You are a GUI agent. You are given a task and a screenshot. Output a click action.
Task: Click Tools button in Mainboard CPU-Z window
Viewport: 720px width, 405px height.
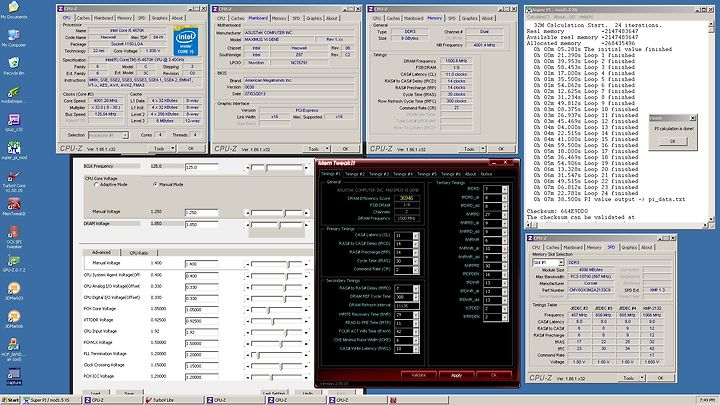313,149
